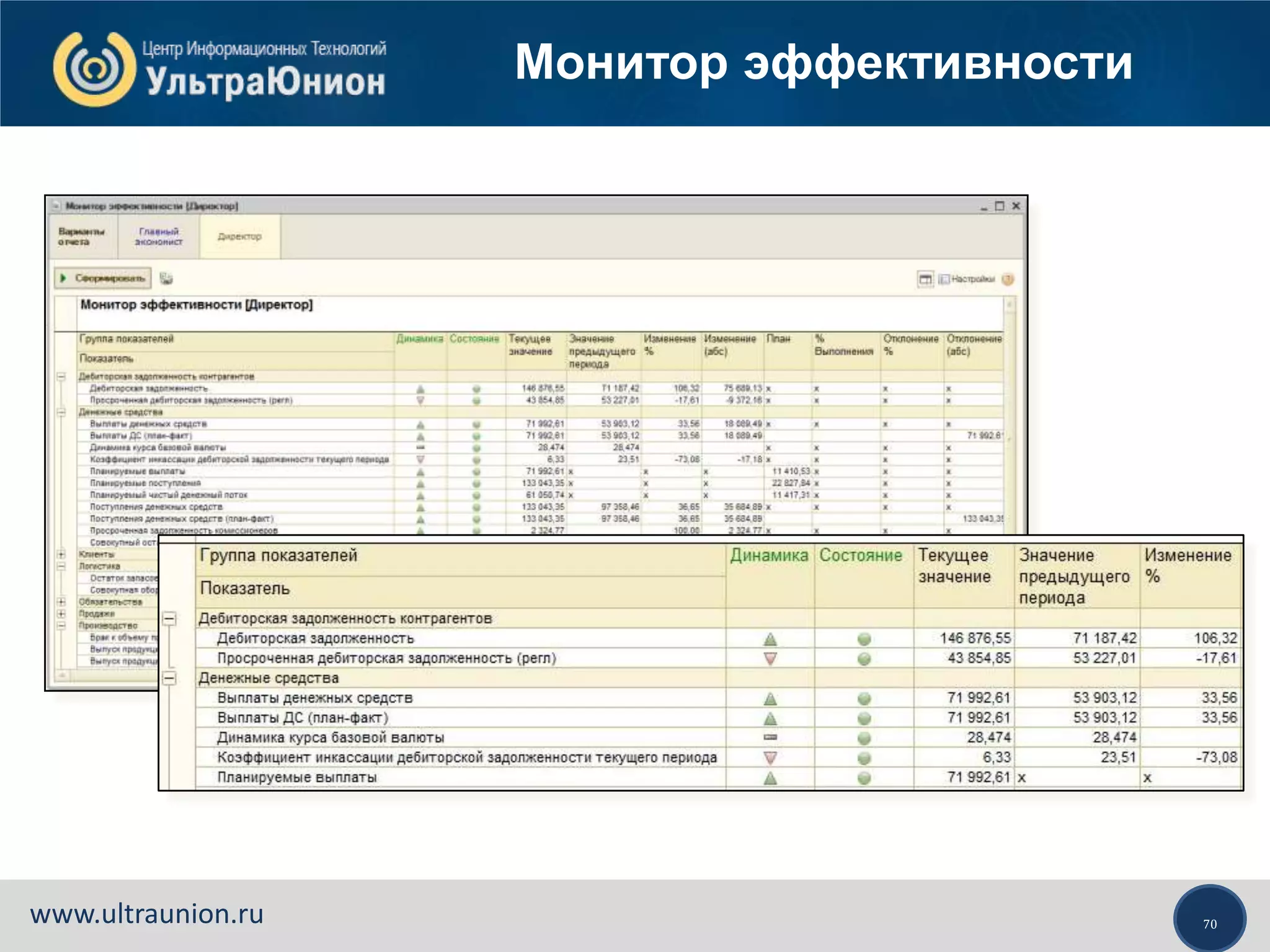
Task: Click flat dash icon for Динамика курса базовой валюты enlarged
Action: (770, 738)
